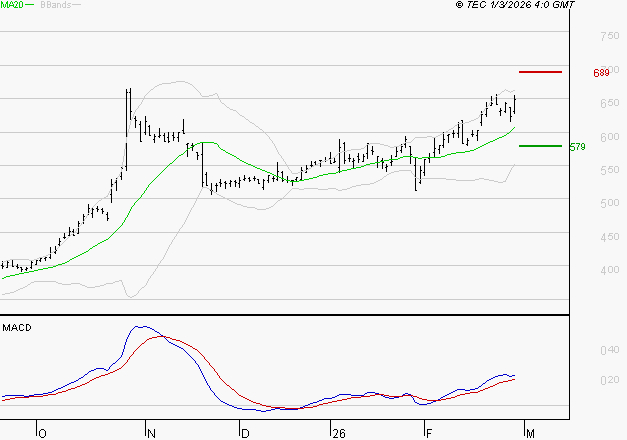Click the 26 year axis label
627x440 pixels.
339,434
